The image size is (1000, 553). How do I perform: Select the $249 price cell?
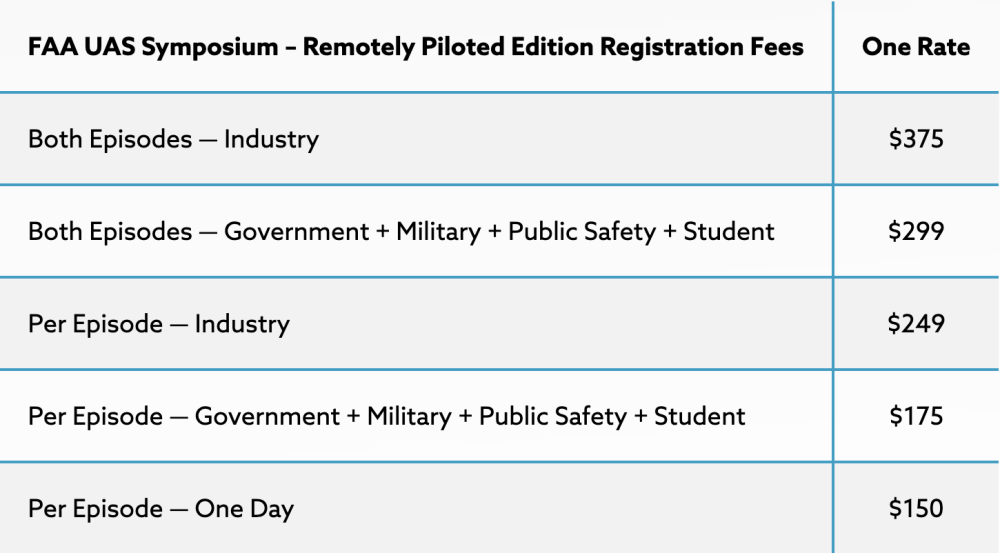click(x=916, y=324)
